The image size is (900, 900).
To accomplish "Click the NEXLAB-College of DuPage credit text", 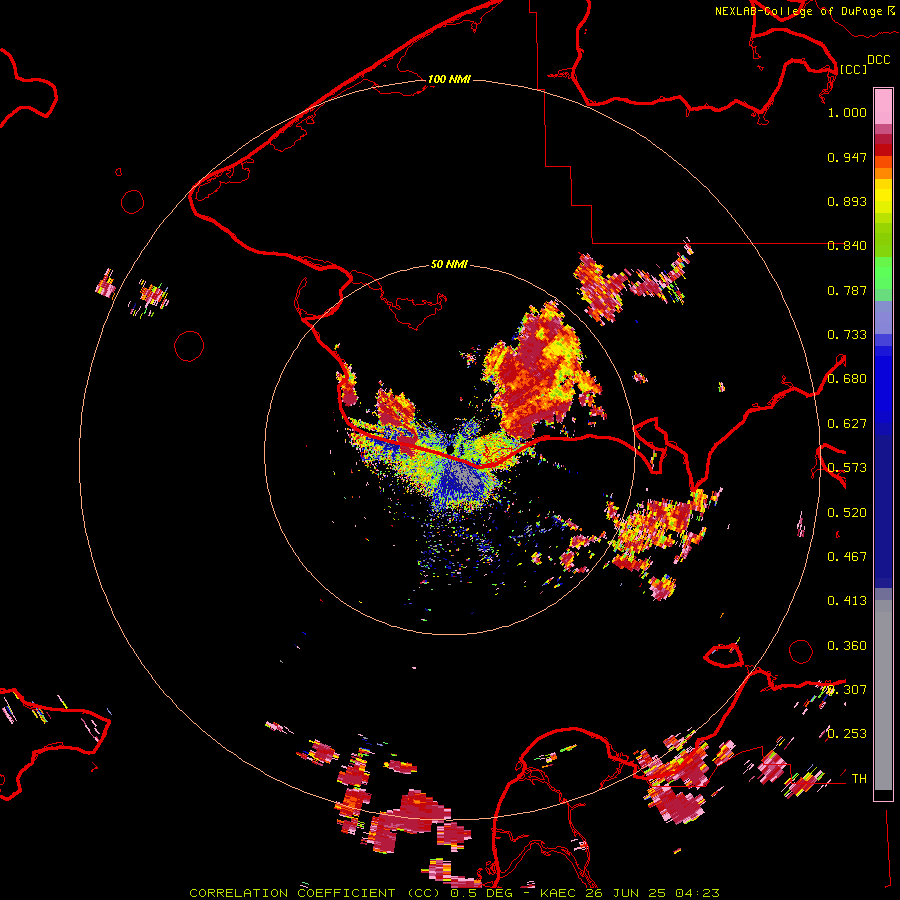I will (798, 11).
